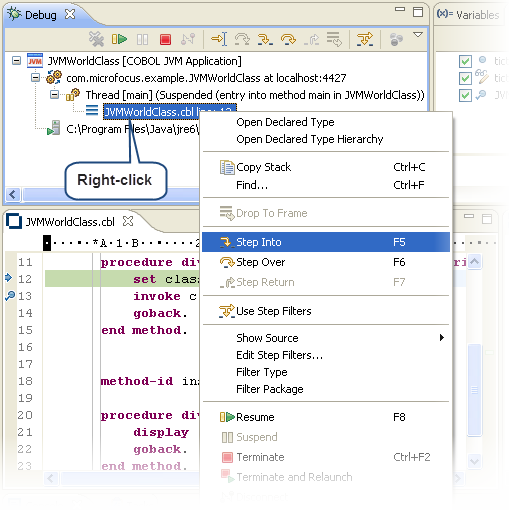Viewport: 510px width, 512px height.
Task: Choose Copy Stack from context menu
Action: point(326,167)
